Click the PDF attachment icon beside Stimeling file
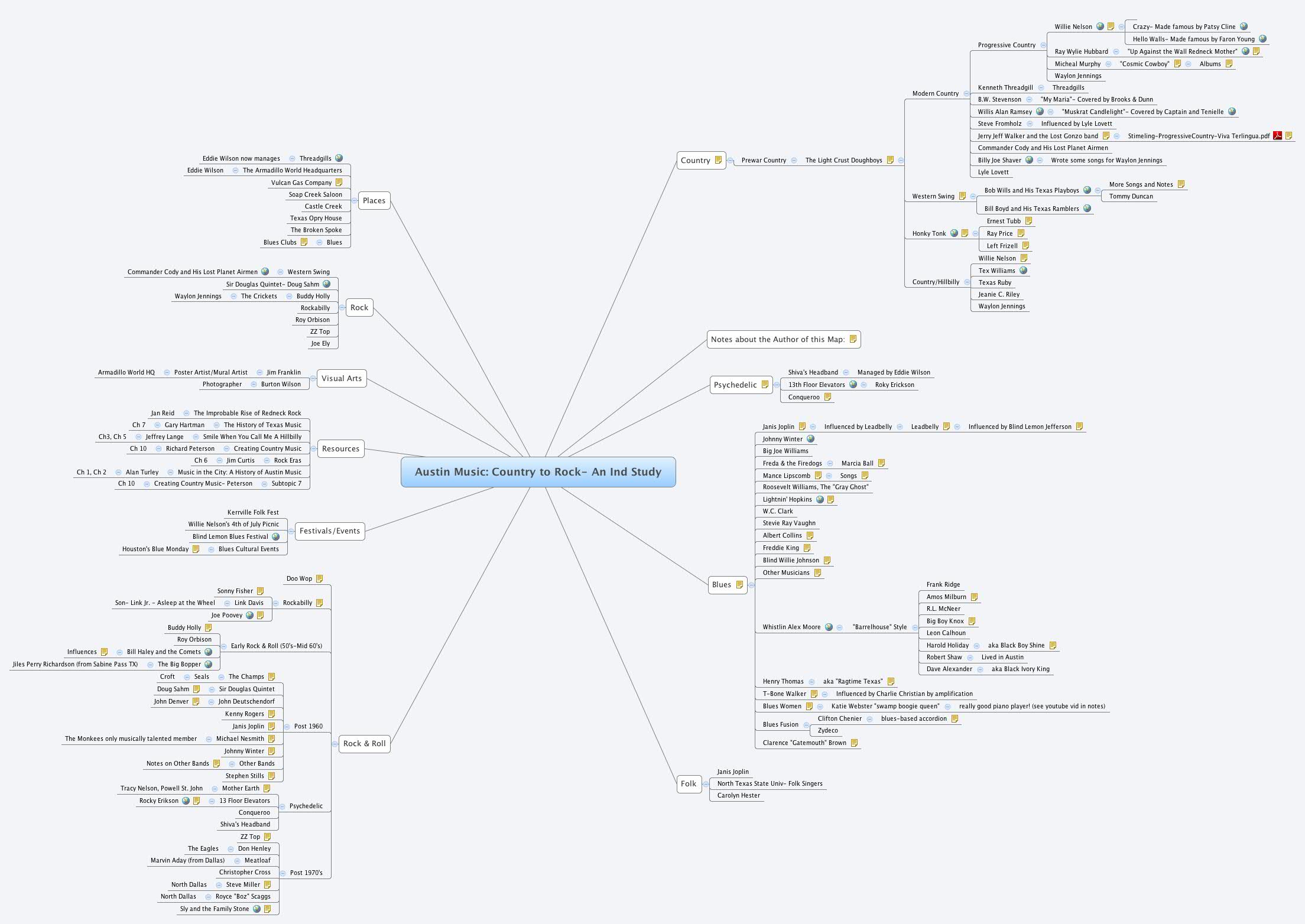The height and width of the screenshot is (924, 1305). pos(1278,136)
